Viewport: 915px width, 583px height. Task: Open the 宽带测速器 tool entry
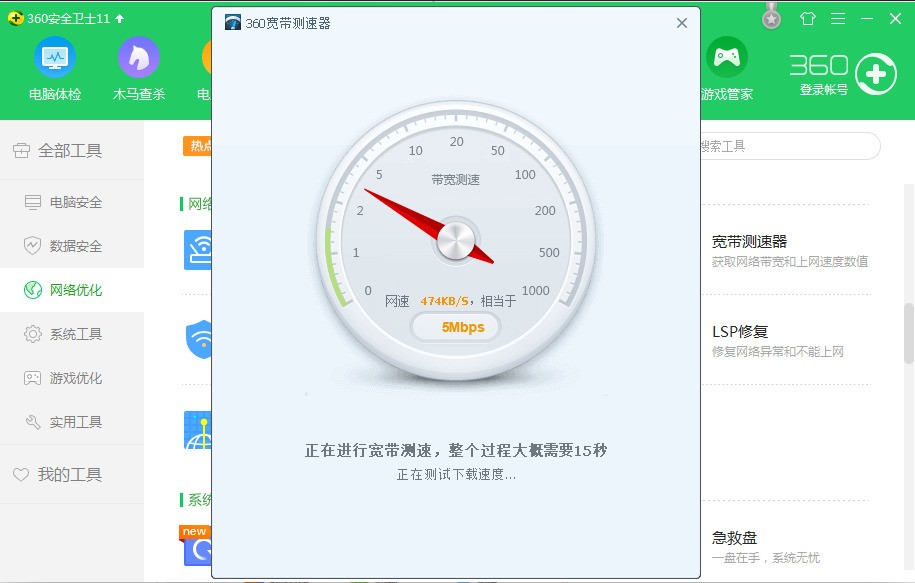click(x=749, y=242)
